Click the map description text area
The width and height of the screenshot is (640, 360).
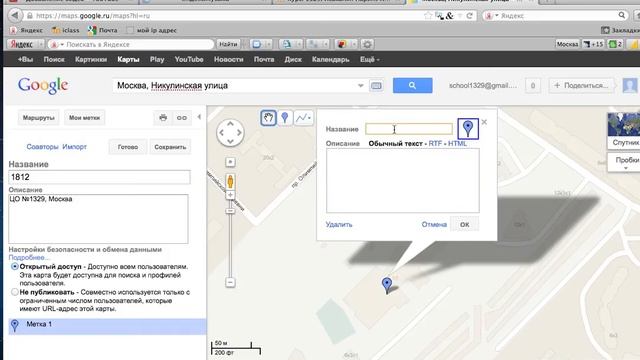point(98,219)
